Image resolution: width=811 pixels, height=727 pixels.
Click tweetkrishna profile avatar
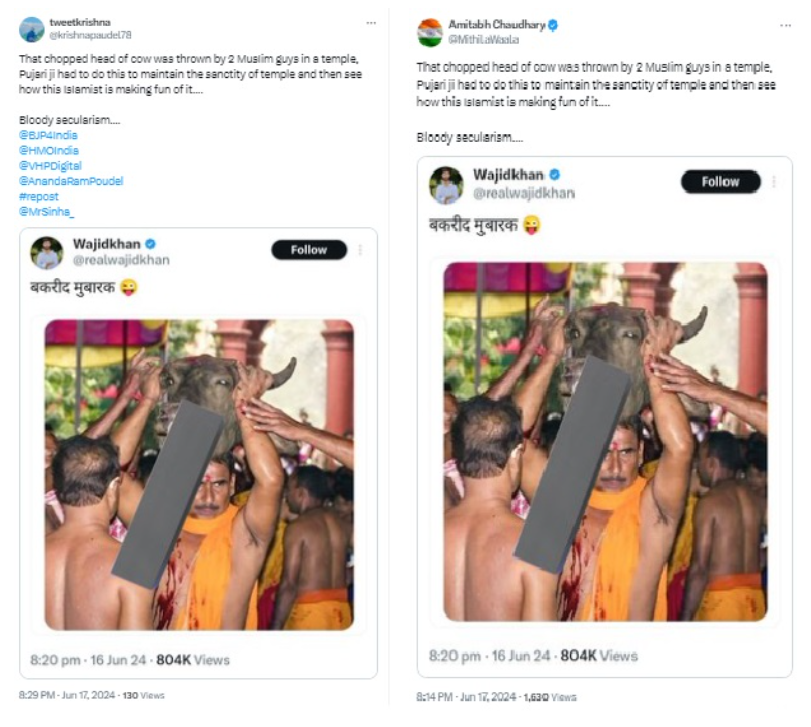pos(32,29)
